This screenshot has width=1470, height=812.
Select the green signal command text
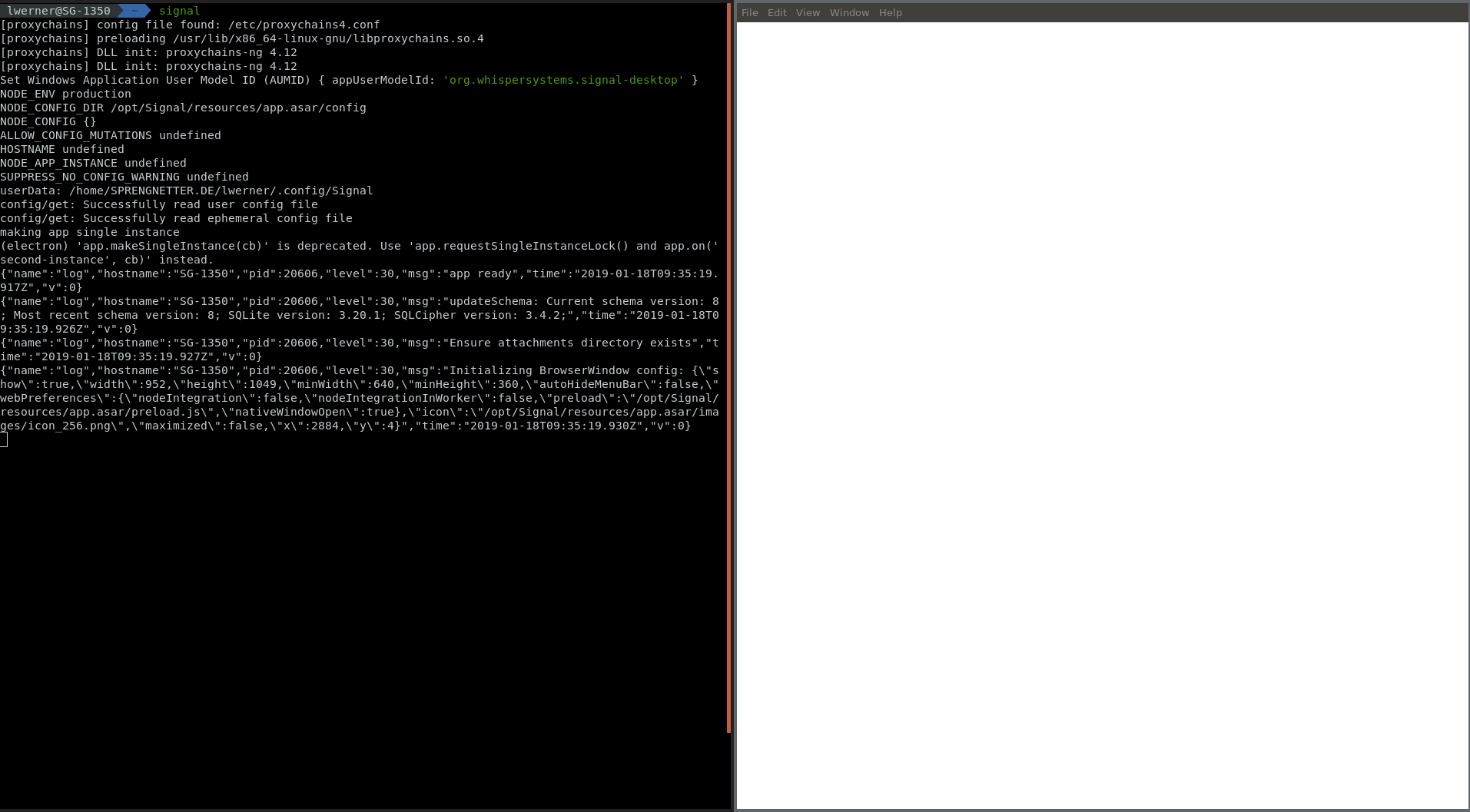click(x=179, y=11)
